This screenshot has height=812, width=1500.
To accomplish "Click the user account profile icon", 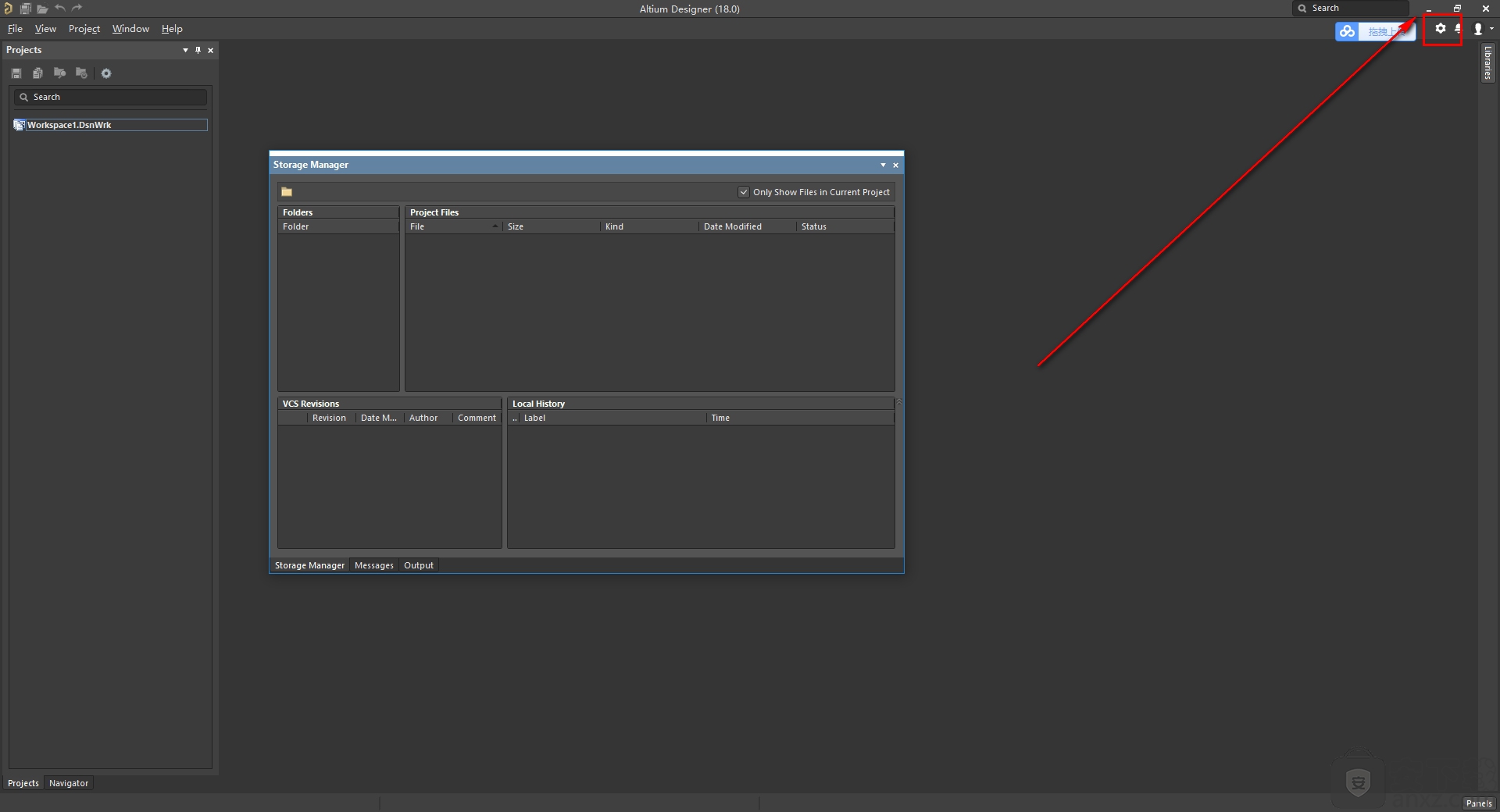I will coord(1478,29).
